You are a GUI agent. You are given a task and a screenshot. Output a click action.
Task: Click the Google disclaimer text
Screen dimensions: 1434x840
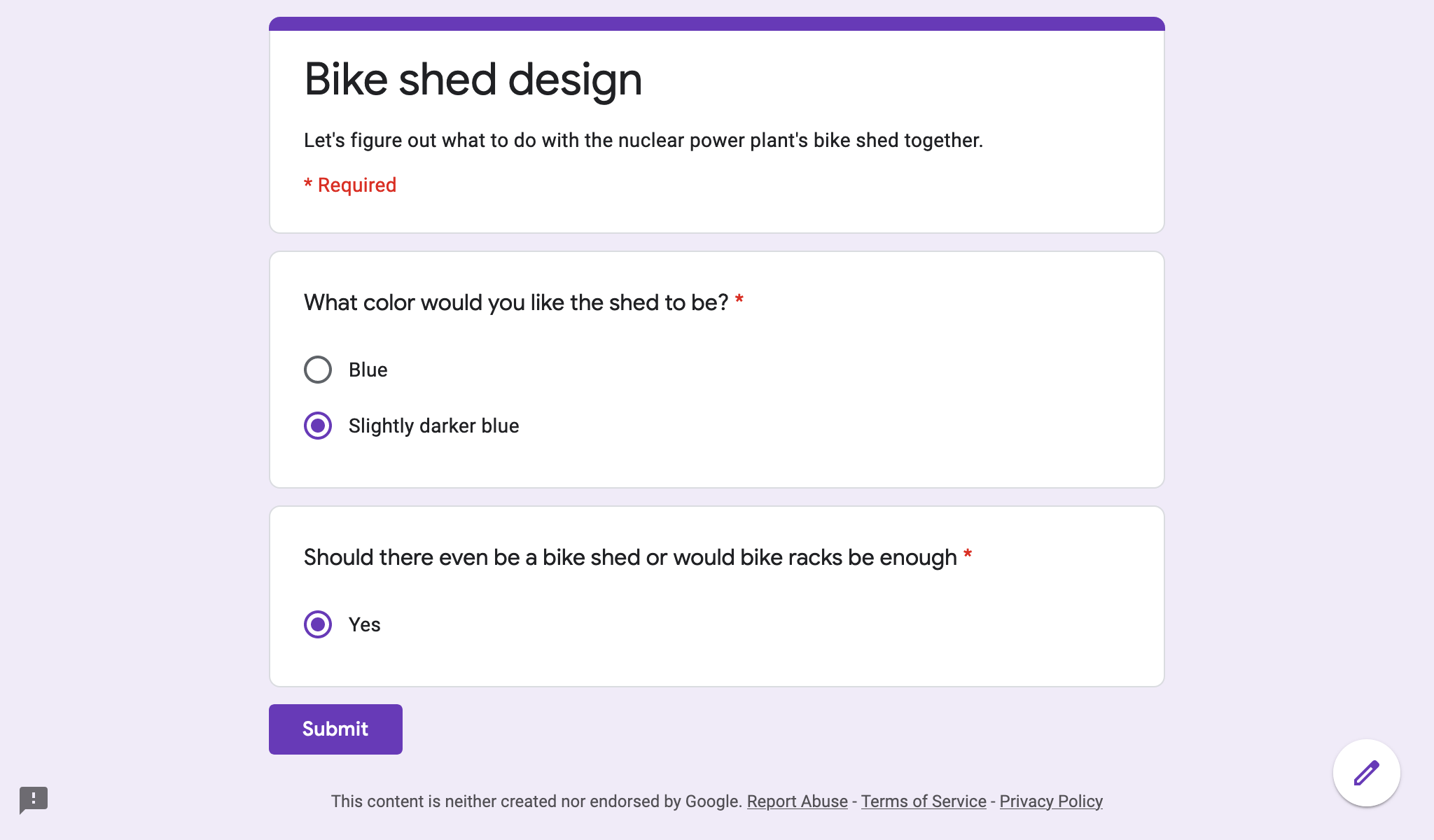pyautogui.click(x=535, y=801)
